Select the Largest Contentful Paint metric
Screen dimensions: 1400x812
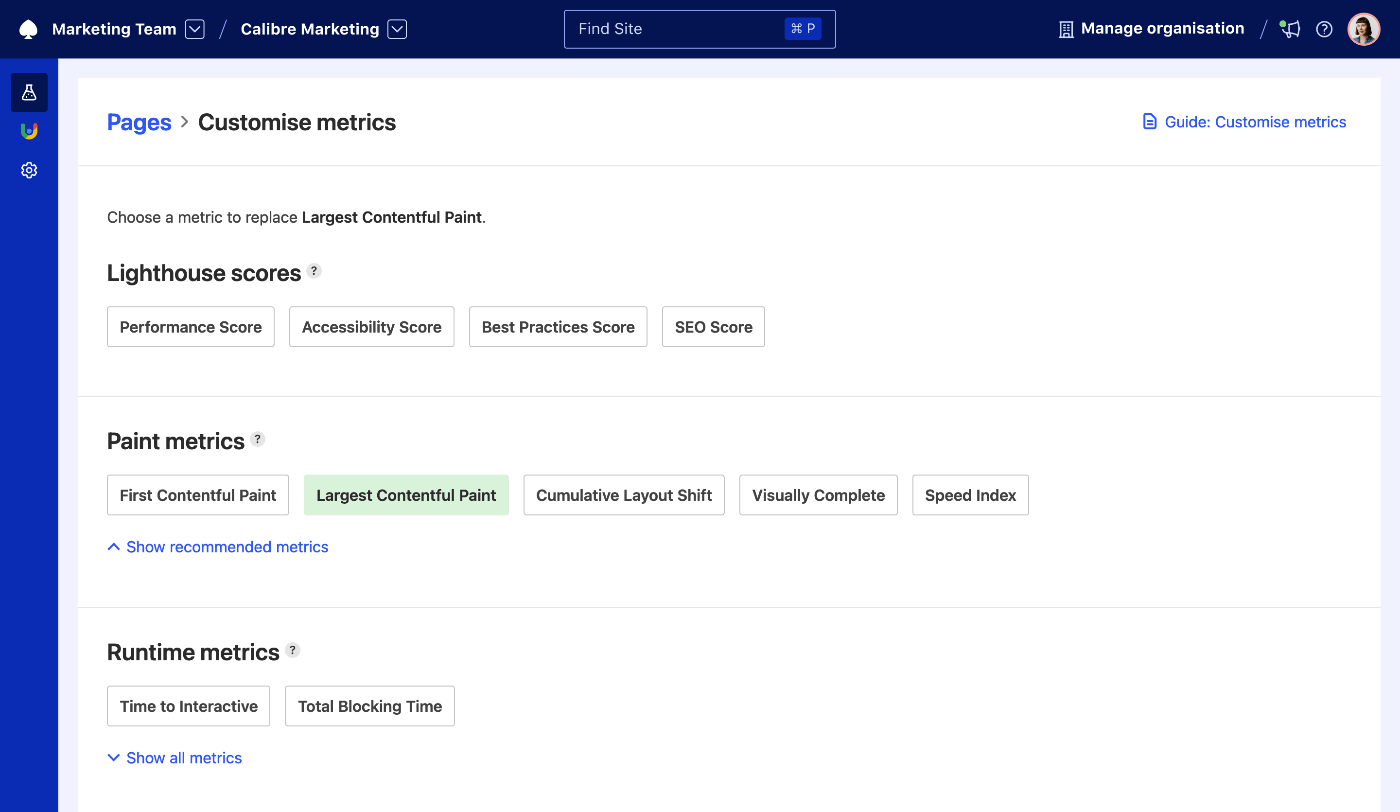pos(406,494)
